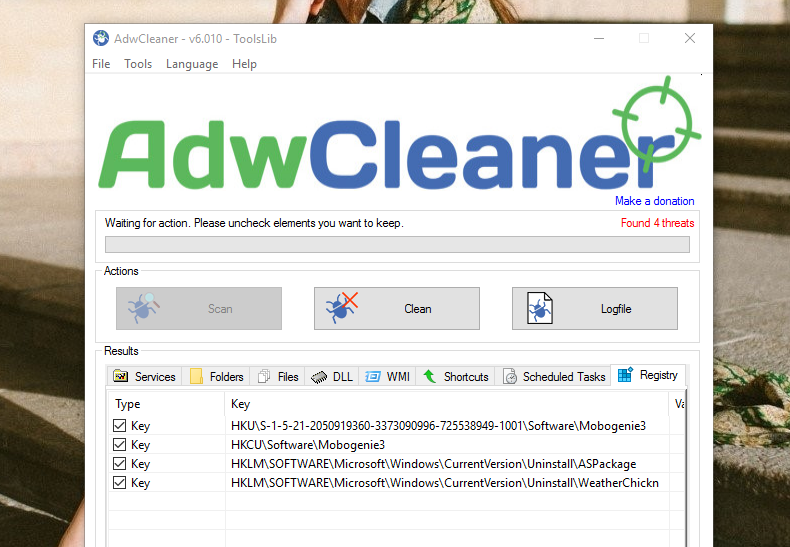This screenshot has height=547, width=790.
Task: Switch to the Scheduled Tasks tab
Action: [553, 376]
